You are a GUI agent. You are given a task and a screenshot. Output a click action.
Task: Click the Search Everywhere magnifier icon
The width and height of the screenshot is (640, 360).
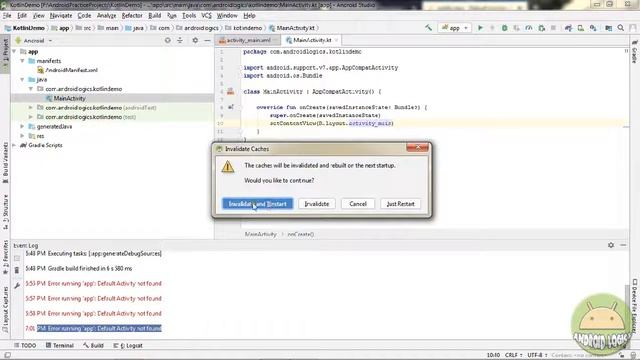click(621, 28)
